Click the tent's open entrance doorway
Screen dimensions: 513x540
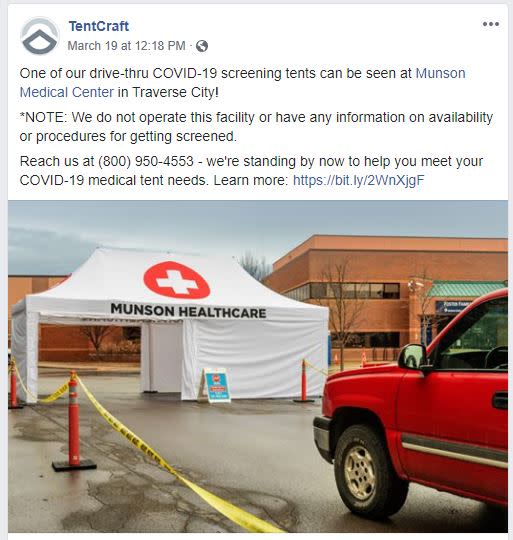tap(163, 358)
